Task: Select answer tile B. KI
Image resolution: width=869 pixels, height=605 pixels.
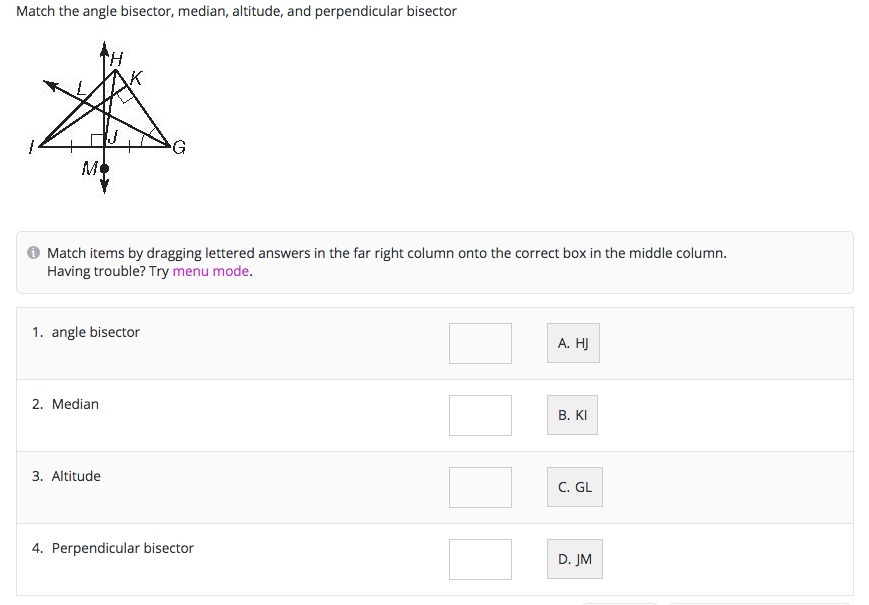Action: tap(572, 415)
